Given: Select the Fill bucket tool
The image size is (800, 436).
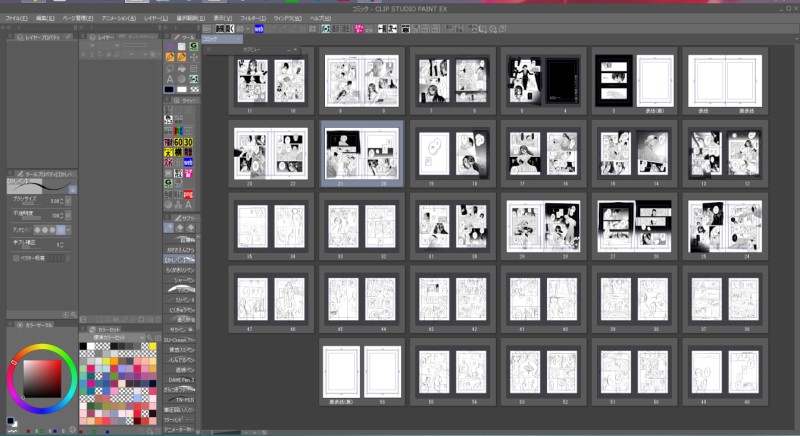Looking at the screenshot, I should click(x=182, y=68).
